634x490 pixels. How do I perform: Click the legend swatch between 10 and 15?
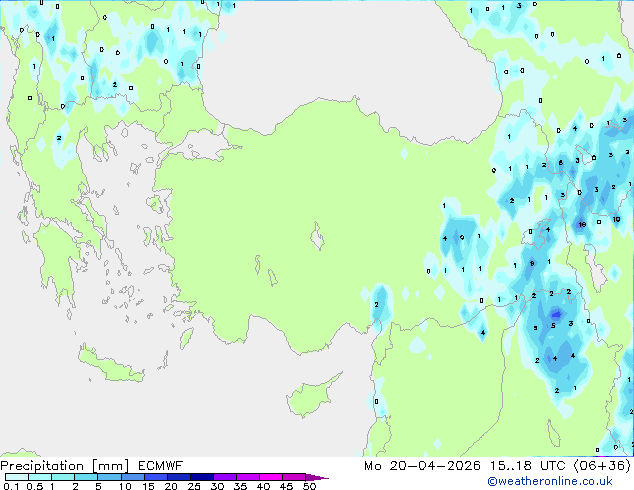(133, 477)
